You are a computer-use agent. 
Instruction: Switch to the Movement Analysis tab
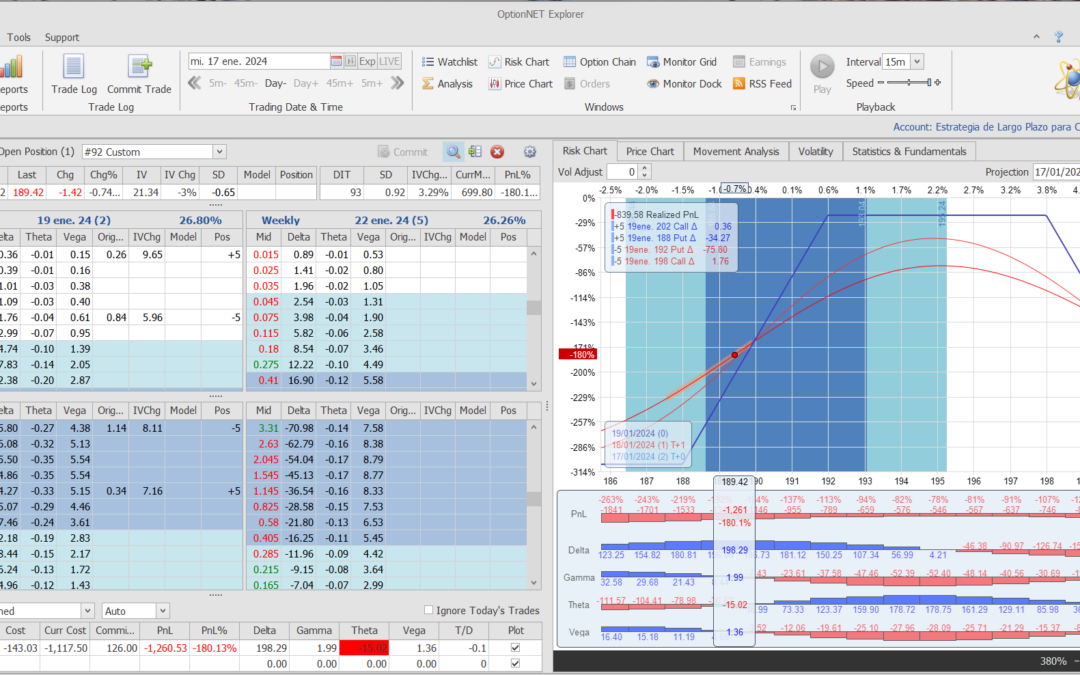click(736, 151)
